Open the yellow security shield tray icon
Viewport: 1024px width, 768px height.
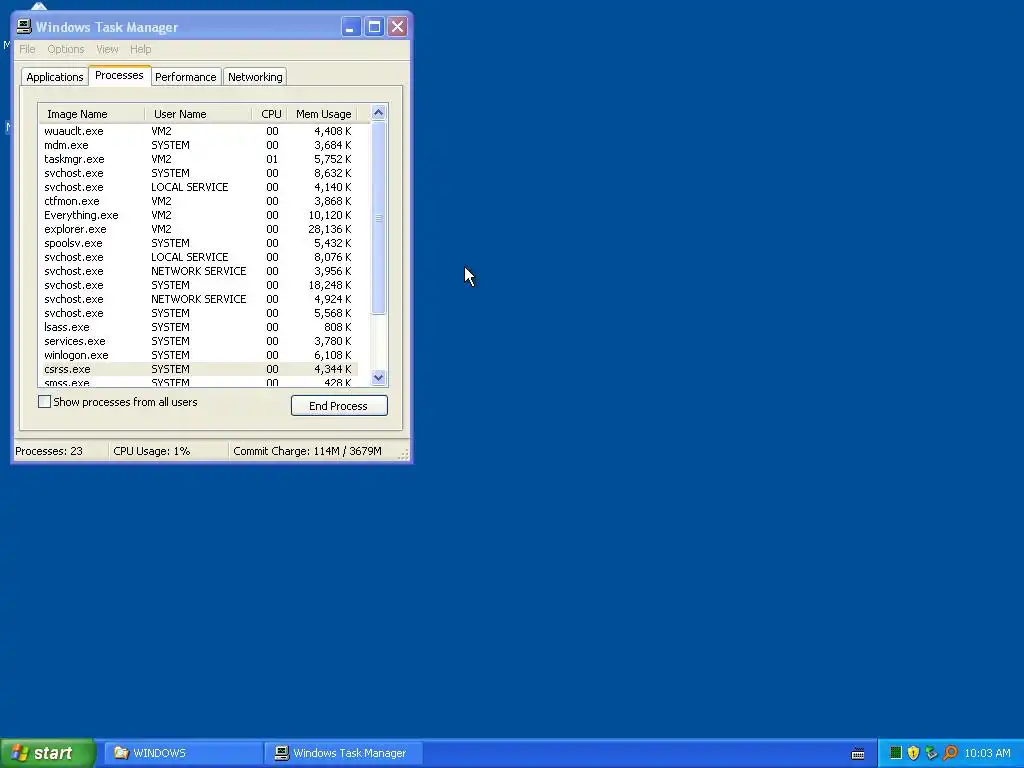[x=914, y=753]
